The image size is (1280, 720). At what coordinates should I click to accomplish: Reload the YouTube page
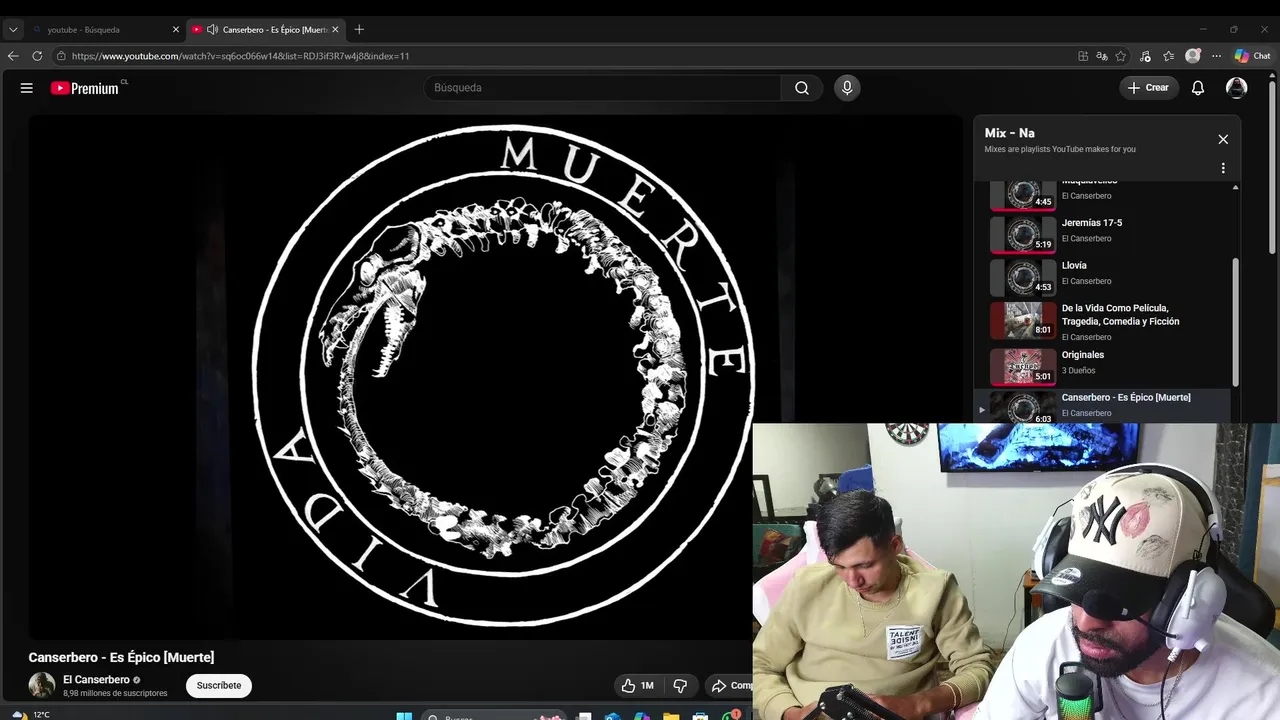click(37, 56)
